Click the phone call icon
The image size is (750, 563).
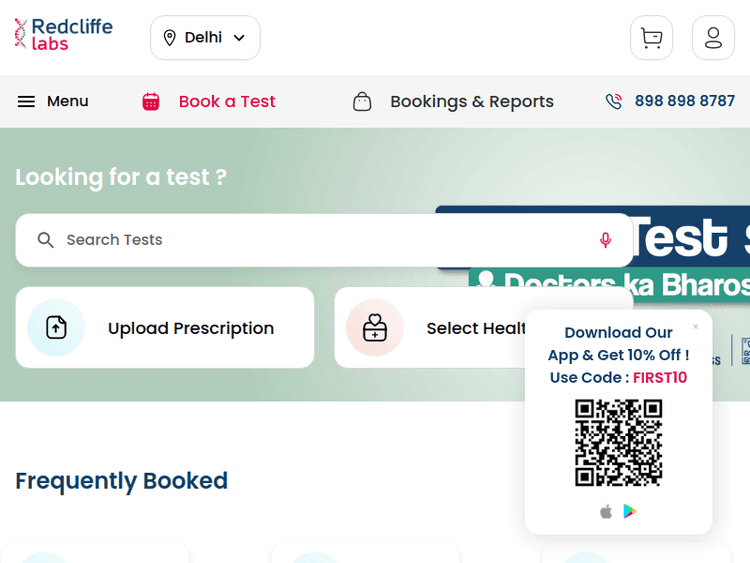(x=614, y=101)
